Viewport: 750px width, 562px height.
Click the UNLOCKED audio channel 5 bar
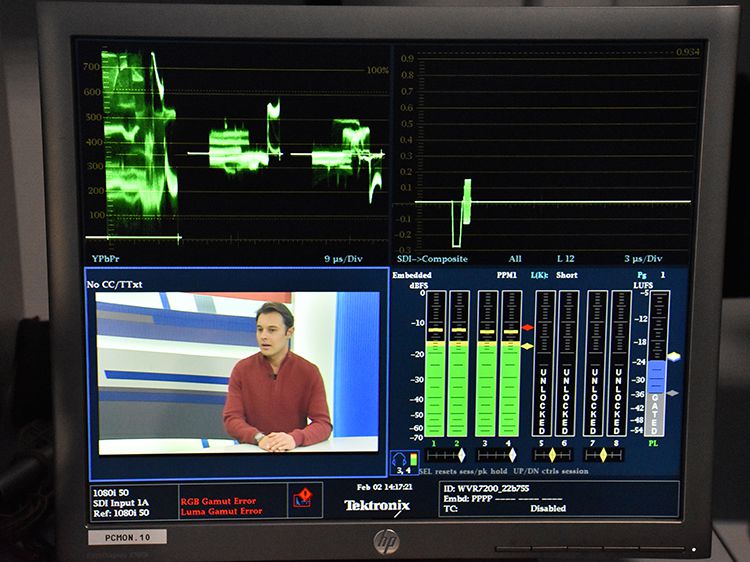(545, 365)
